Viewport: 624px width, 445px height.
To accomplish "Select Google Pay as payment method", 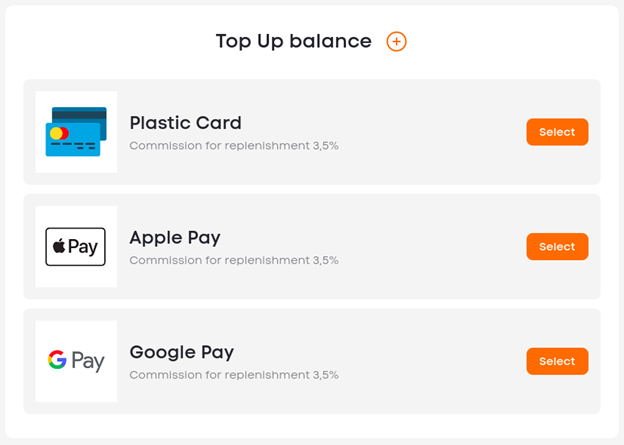I will [557, 361].
